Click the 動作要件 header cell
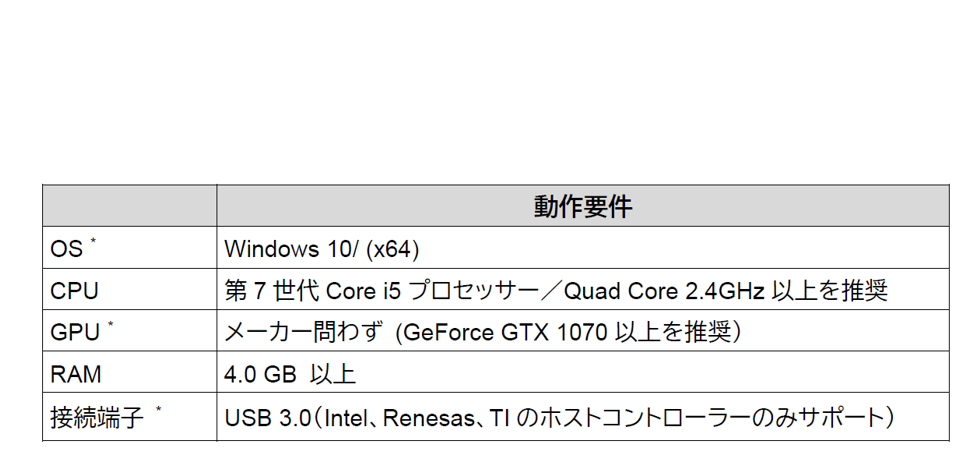Viewport: 979px width, 463px height. point(583,206)
